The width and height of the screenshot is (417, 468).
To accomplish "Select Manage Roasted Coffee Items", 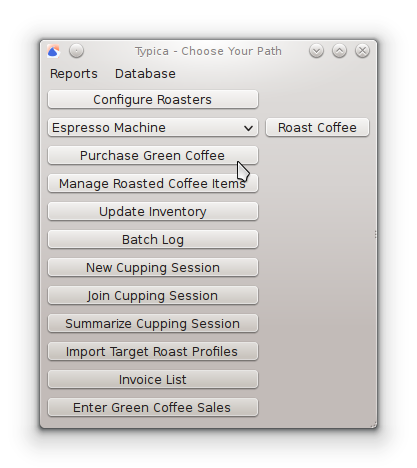I will pos(153,184).
